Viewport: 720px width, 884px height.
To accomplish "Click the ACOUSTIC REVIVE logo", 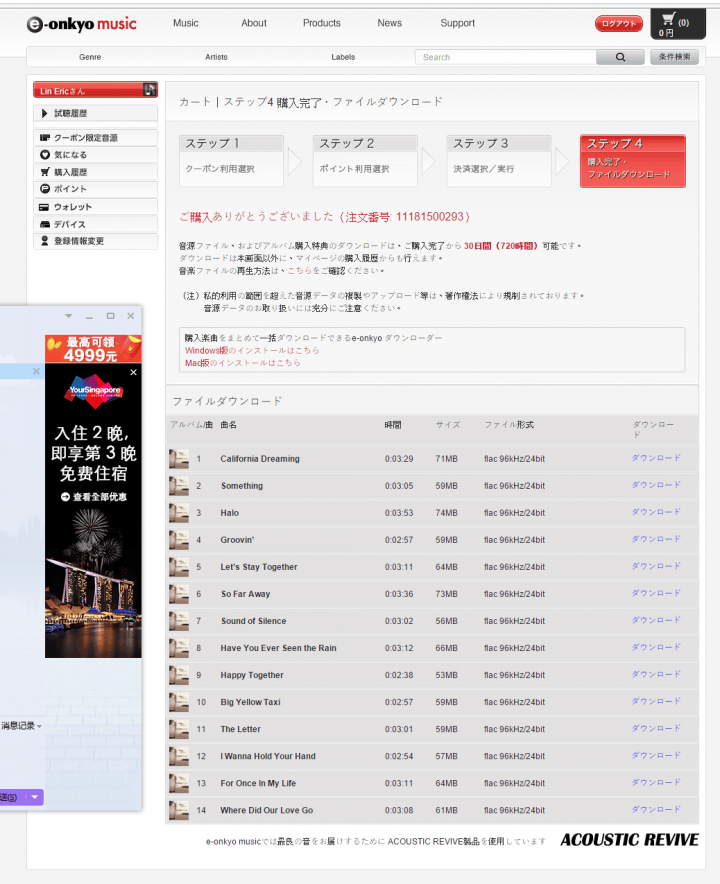I will point(629,840).
